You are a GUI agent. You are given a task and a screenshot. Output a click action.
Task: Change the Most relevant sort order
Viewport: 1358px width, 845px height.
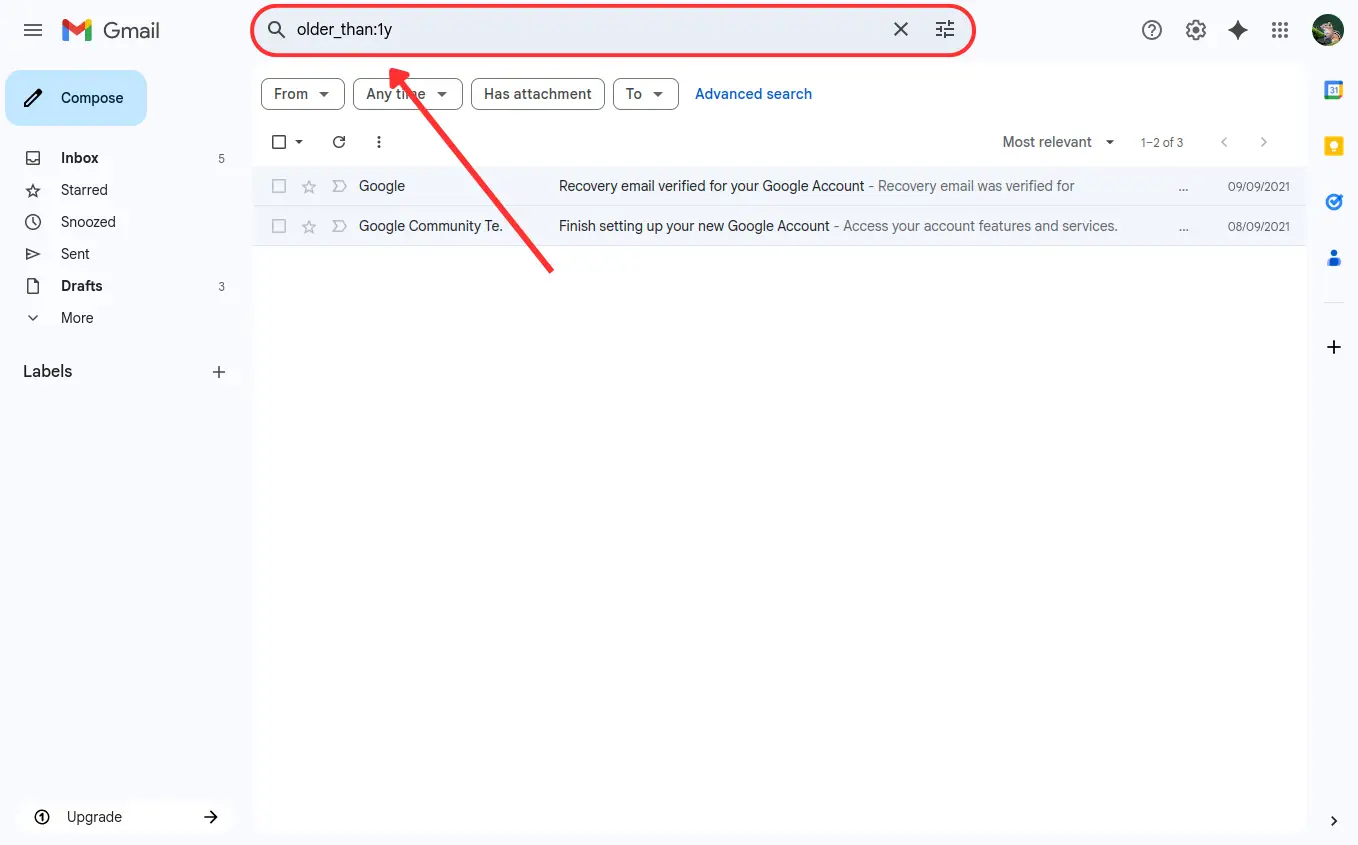point(1058,142)
